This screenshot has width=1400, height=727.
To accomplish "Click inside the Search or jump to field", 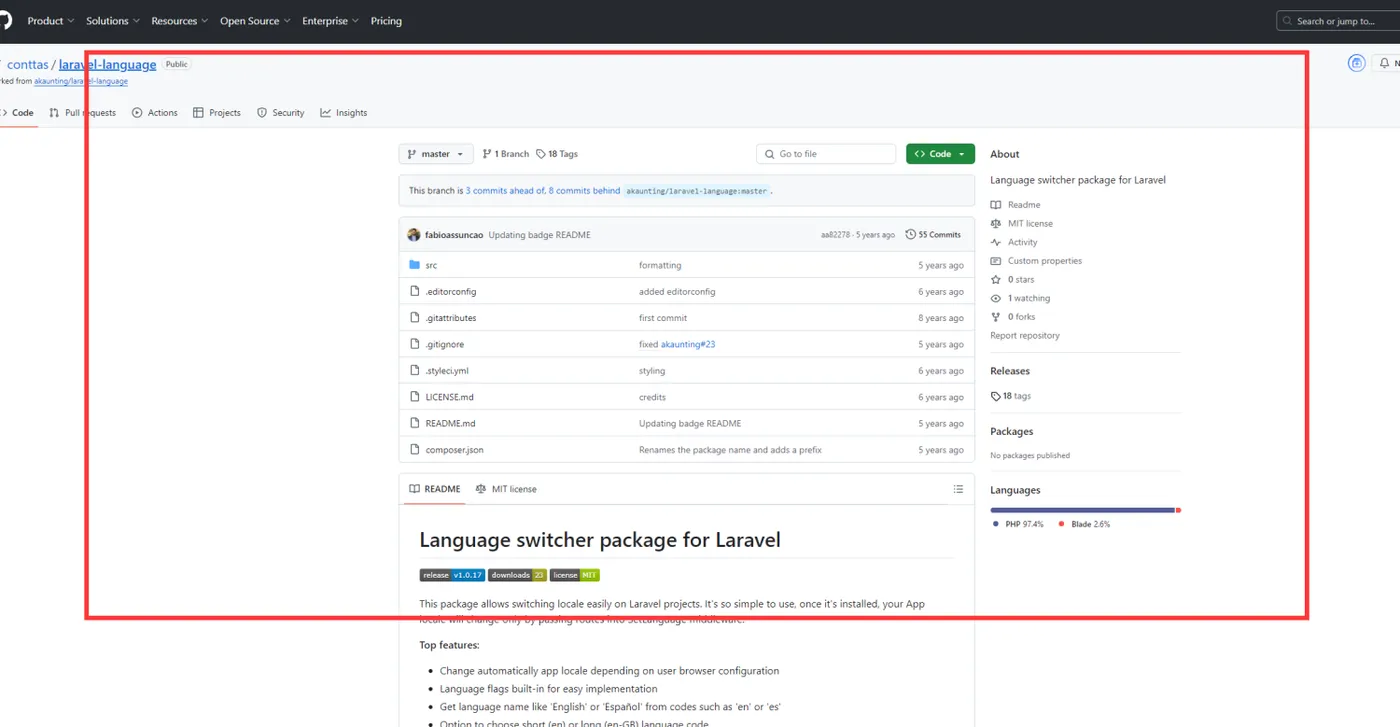I will (x=1338, y=21).
